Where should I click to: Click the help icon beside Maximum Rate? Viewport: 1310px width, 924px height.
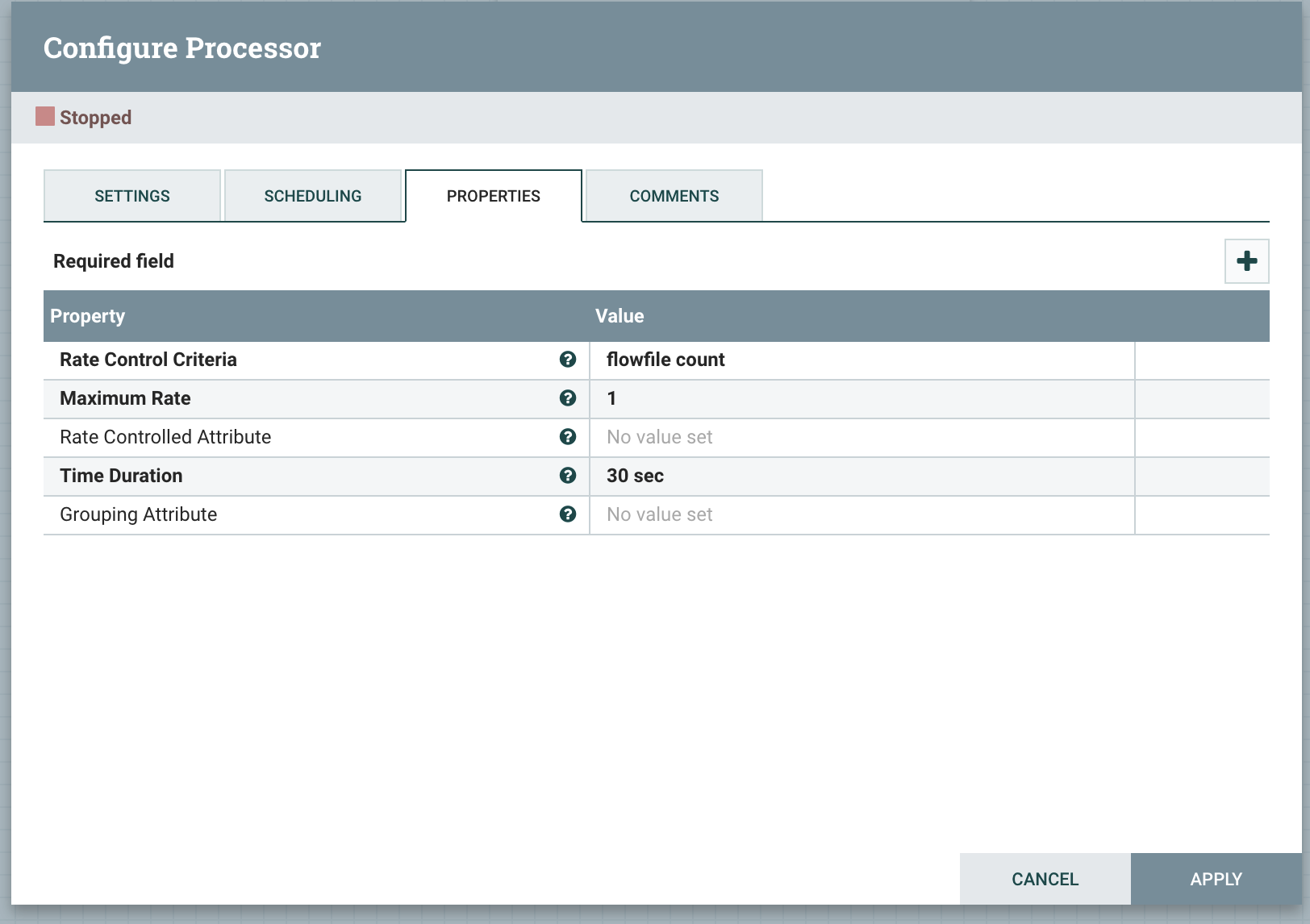pos(568,397)
